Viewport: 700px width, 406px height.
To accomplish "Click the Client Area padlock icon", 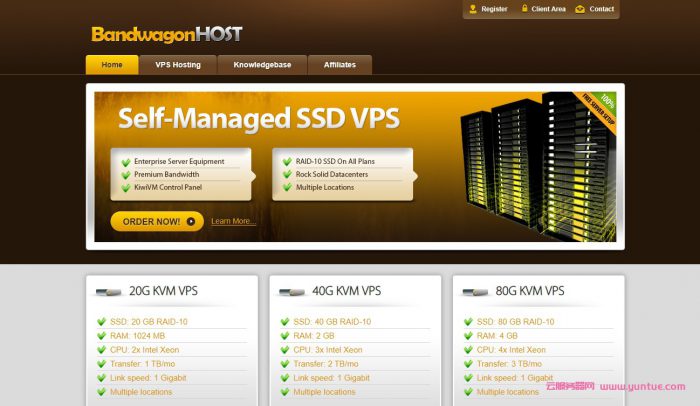I will tap(525, 8).
